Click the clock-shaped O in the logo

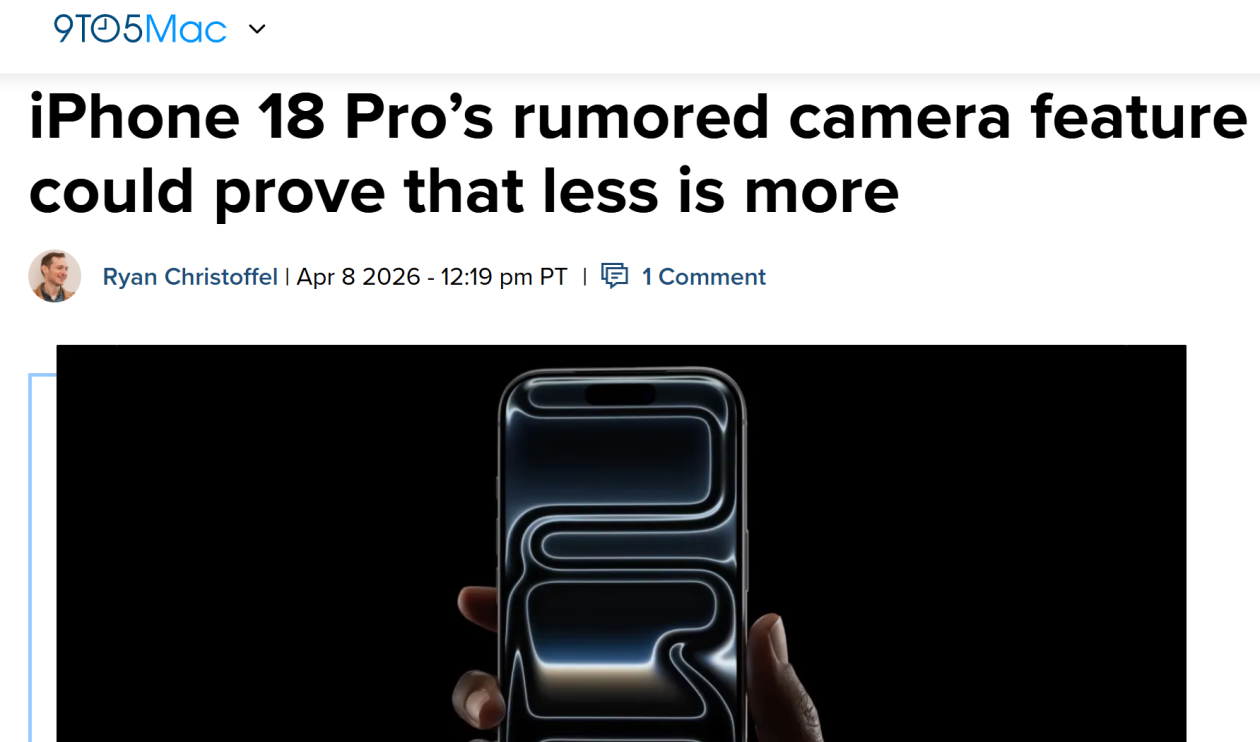[108, 29]
